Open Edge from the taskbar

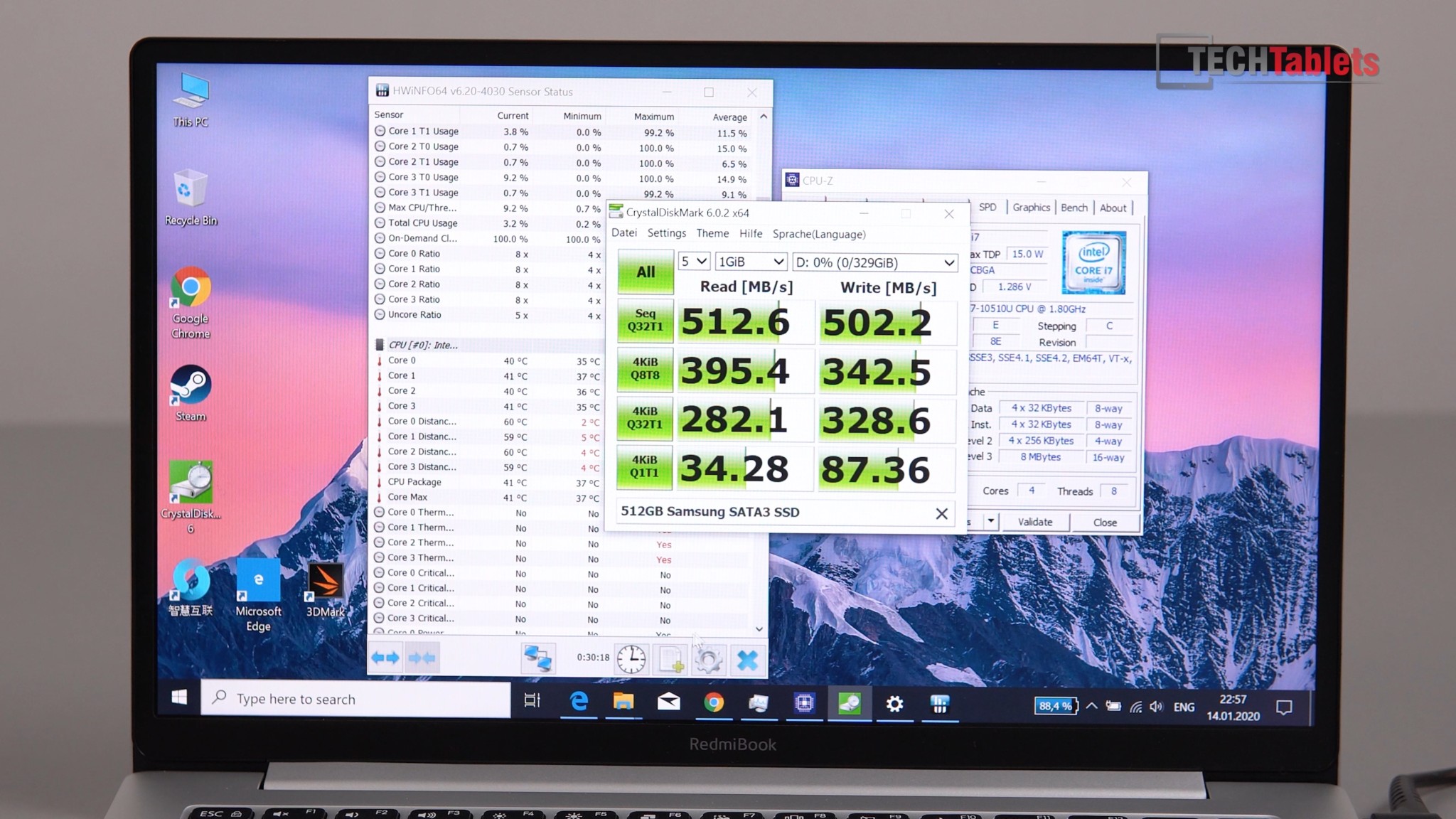click(579, 702)
